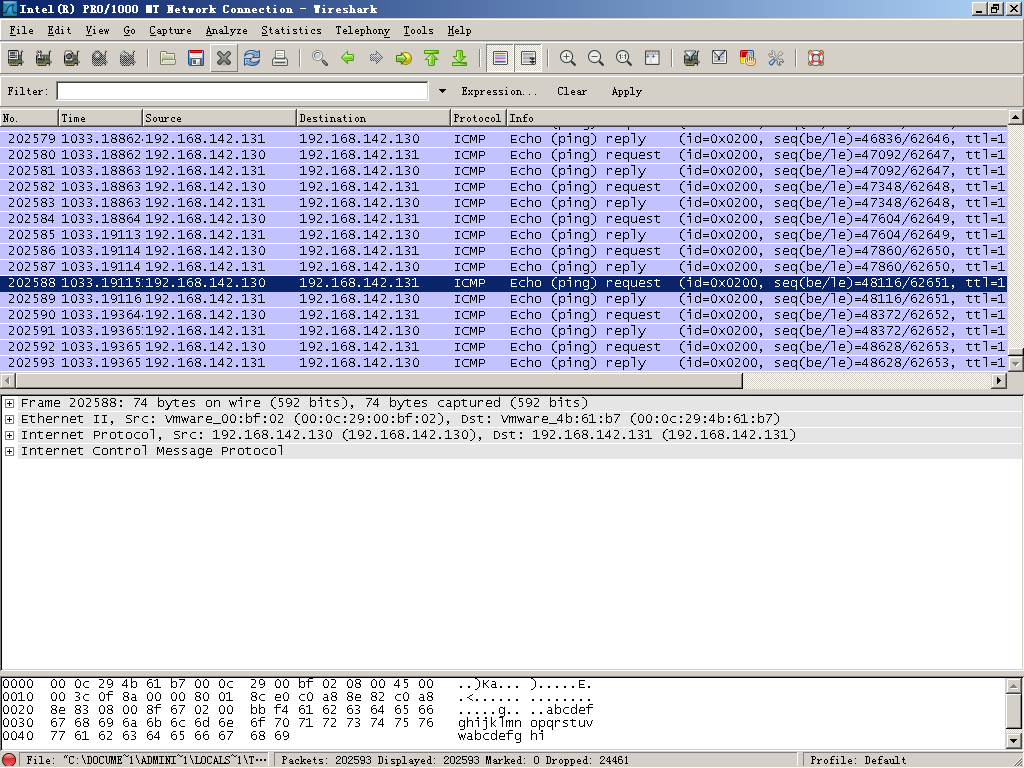This screenshot has width=1024, height=768.
Task: Click the Profile: Default status entry
Action: [x=858, y=760]
